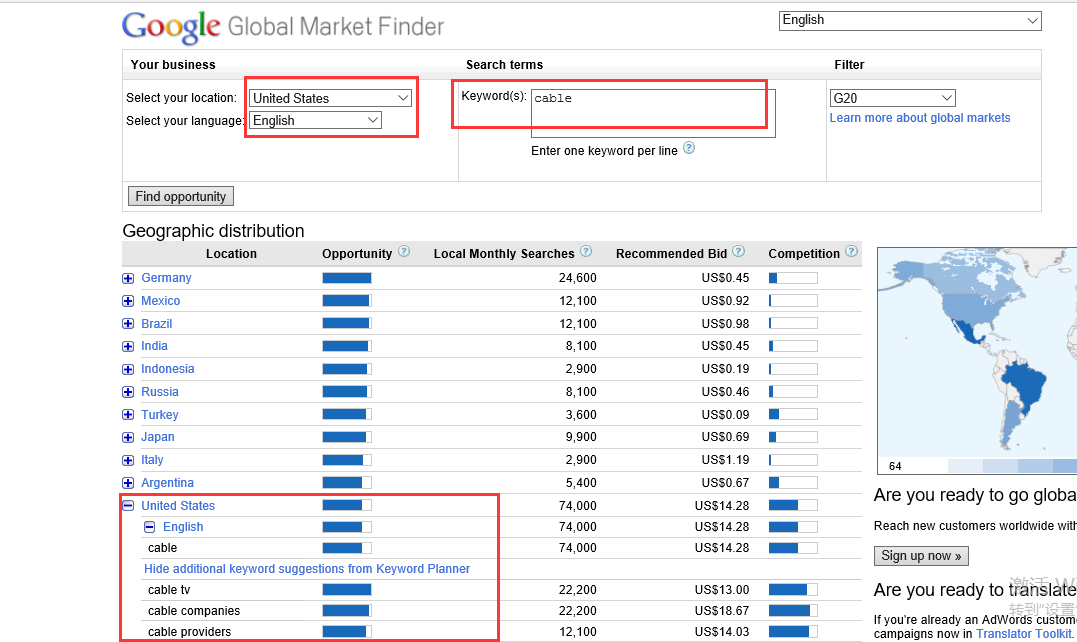Open the Turkey location link
The image size is (1077, 642).
click(160, 415)
